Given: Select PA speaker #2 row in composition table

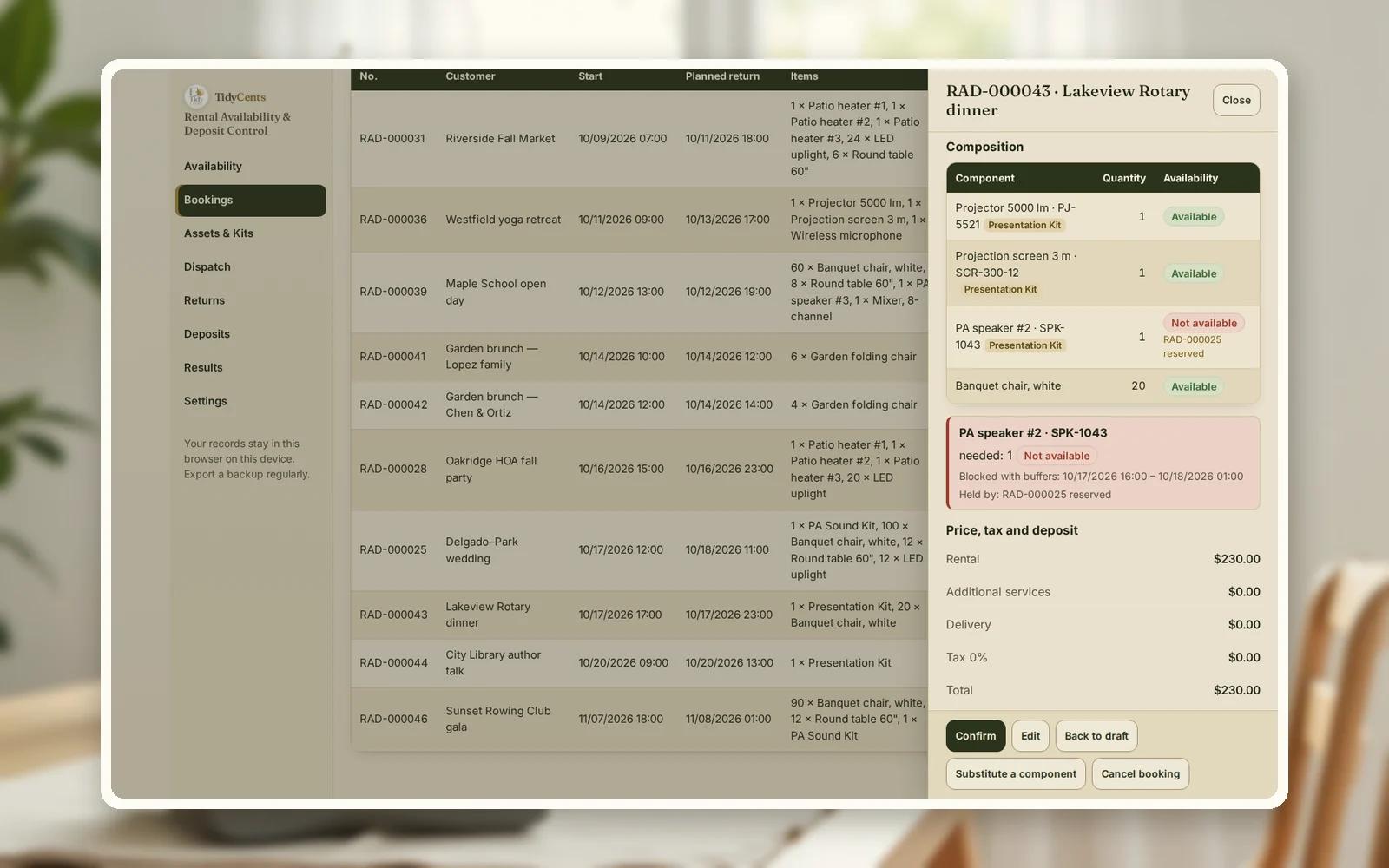Looking at the screenshot, I should click(x=1103, y=338).
